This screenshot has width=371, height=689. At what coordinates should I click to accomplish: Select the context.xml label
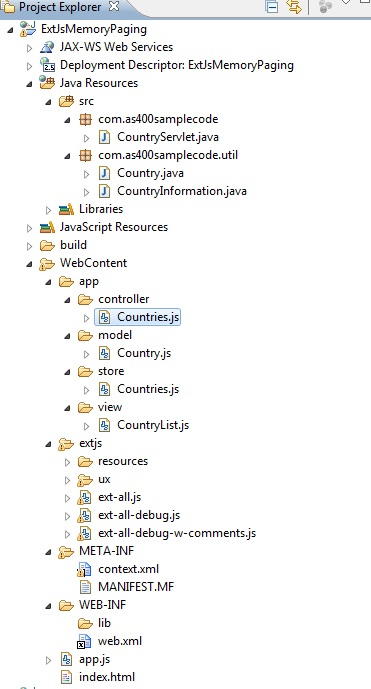128,569
